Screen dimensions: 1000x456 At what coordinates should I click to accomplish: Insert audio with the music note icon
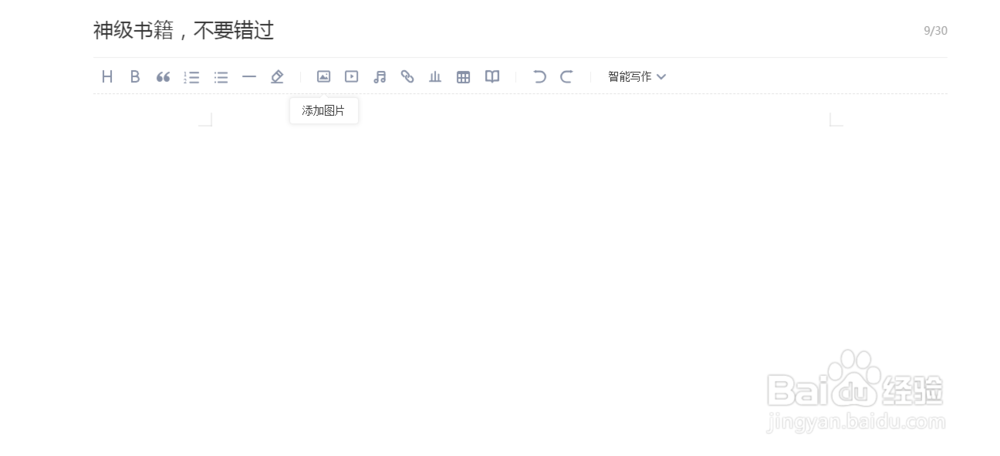click(x=379, y=77)
